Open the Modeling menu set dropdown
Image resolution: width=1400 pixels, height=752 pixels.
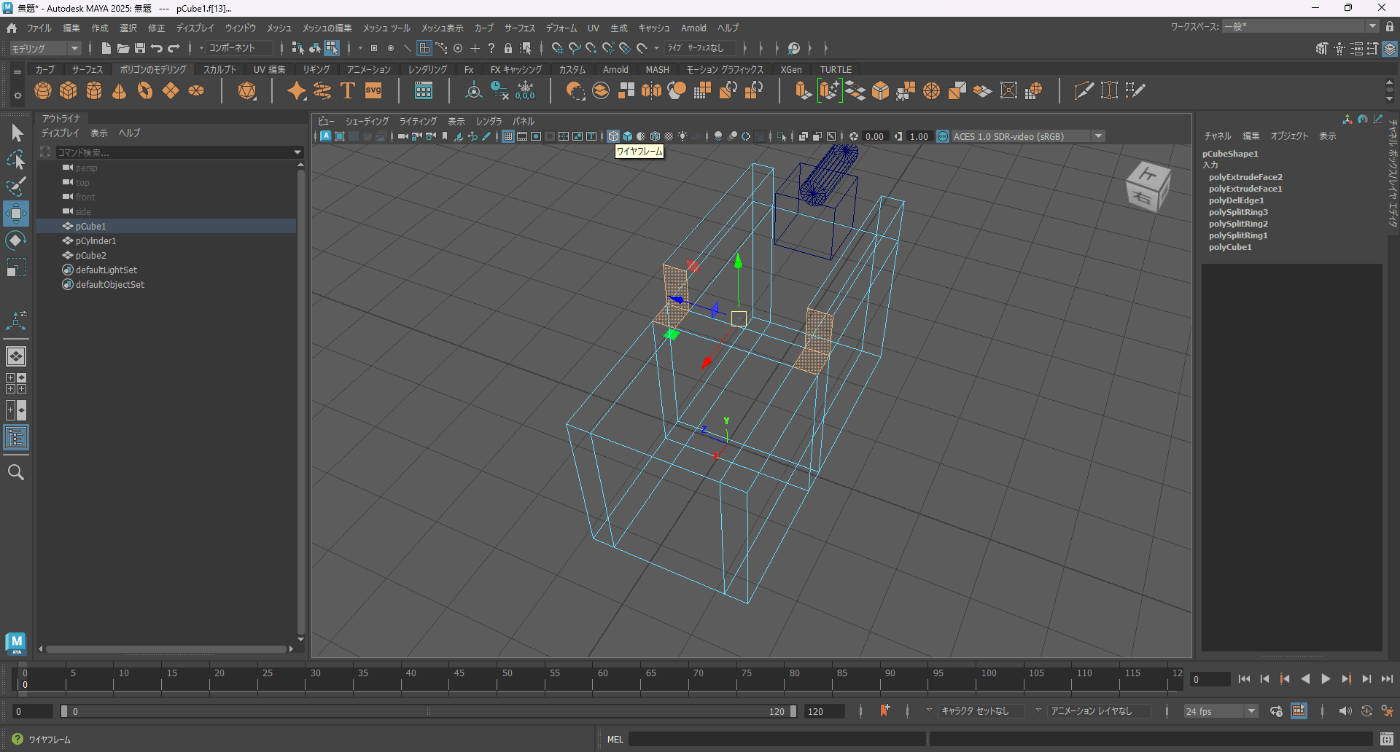pyautogui.click(x=45, y=48)
